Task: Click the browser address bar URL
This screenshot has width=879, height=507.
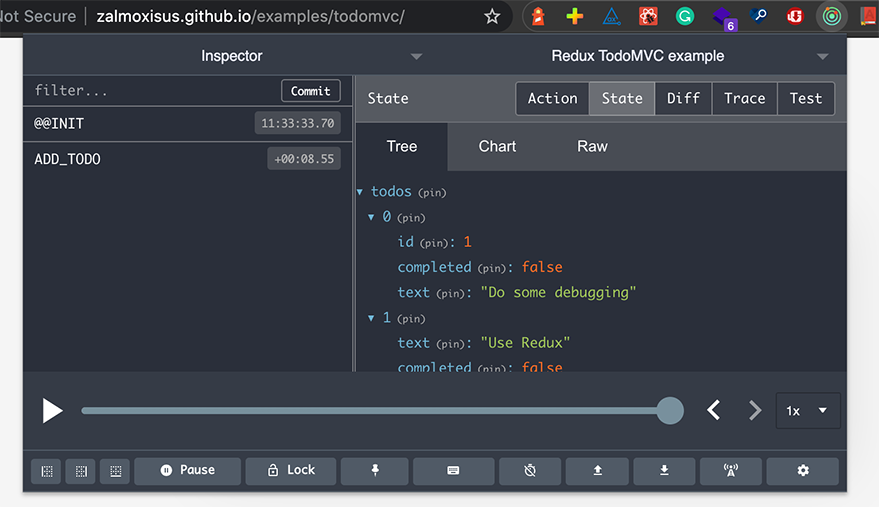Action: tap(250, 16)
